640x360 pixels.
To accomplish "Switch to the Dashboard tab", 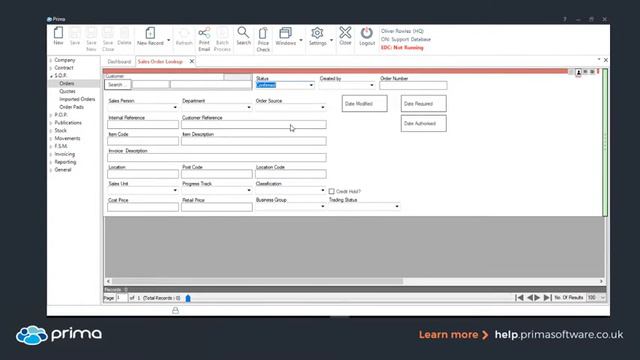I will (x=119, y=62).
